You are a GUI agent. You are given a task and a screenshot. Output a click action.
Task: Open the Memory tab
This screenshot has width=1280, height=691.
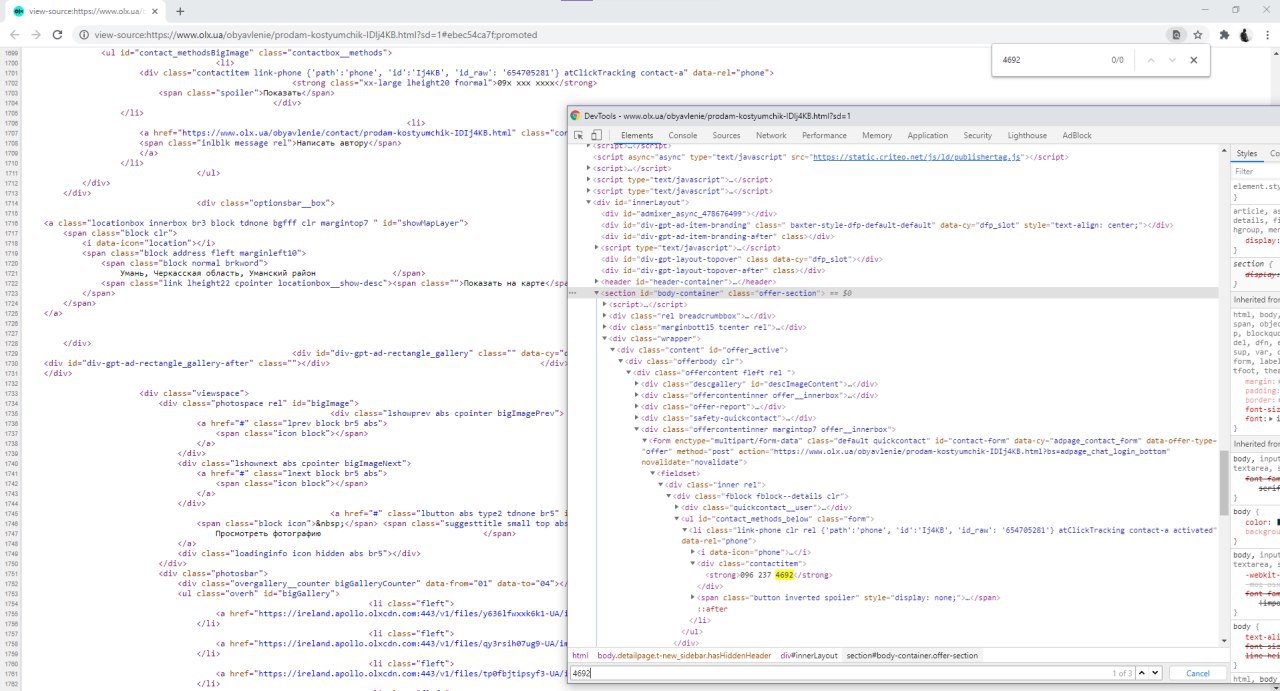coord(877,135)
